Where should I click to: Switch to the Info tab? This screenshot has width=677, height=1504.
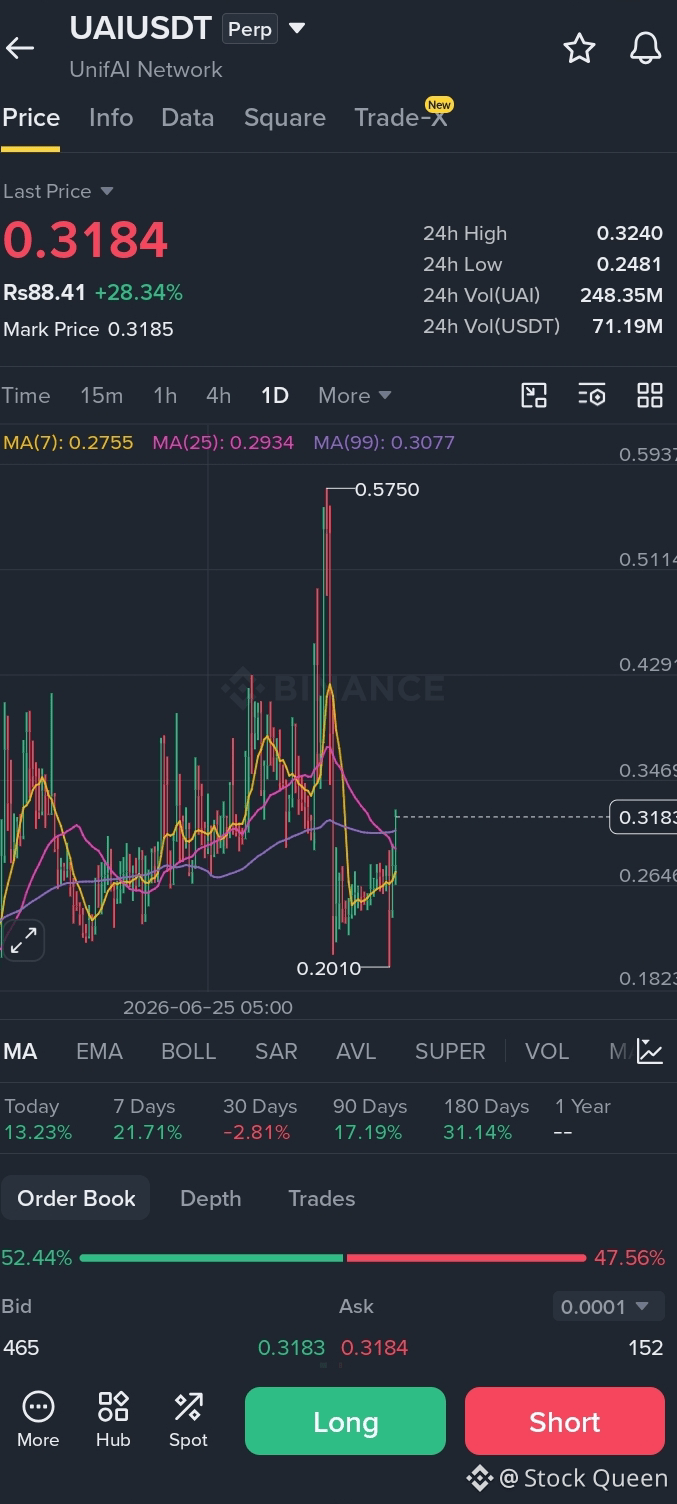[111, 118]
